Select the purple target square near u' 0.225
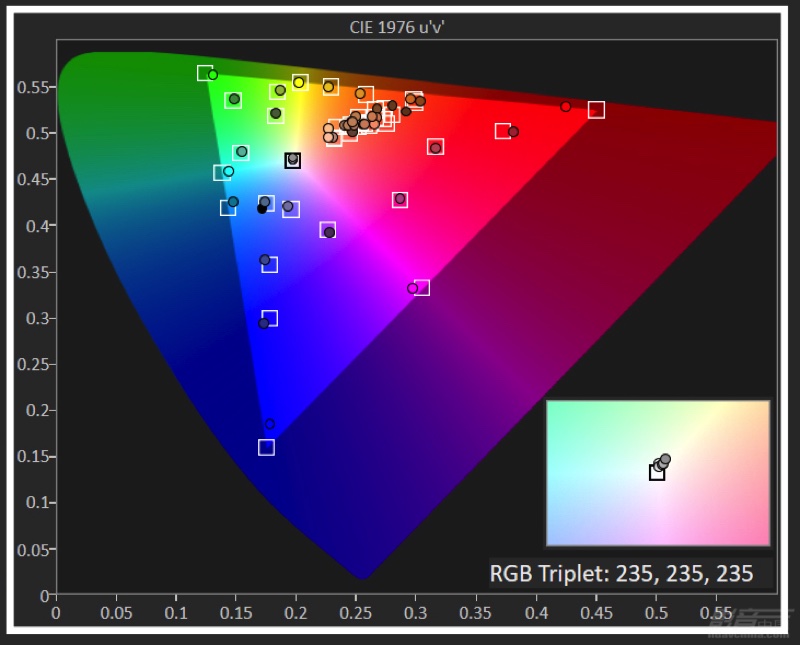The image size is (800, 645). pyautogui.click(x=328, y=230)
